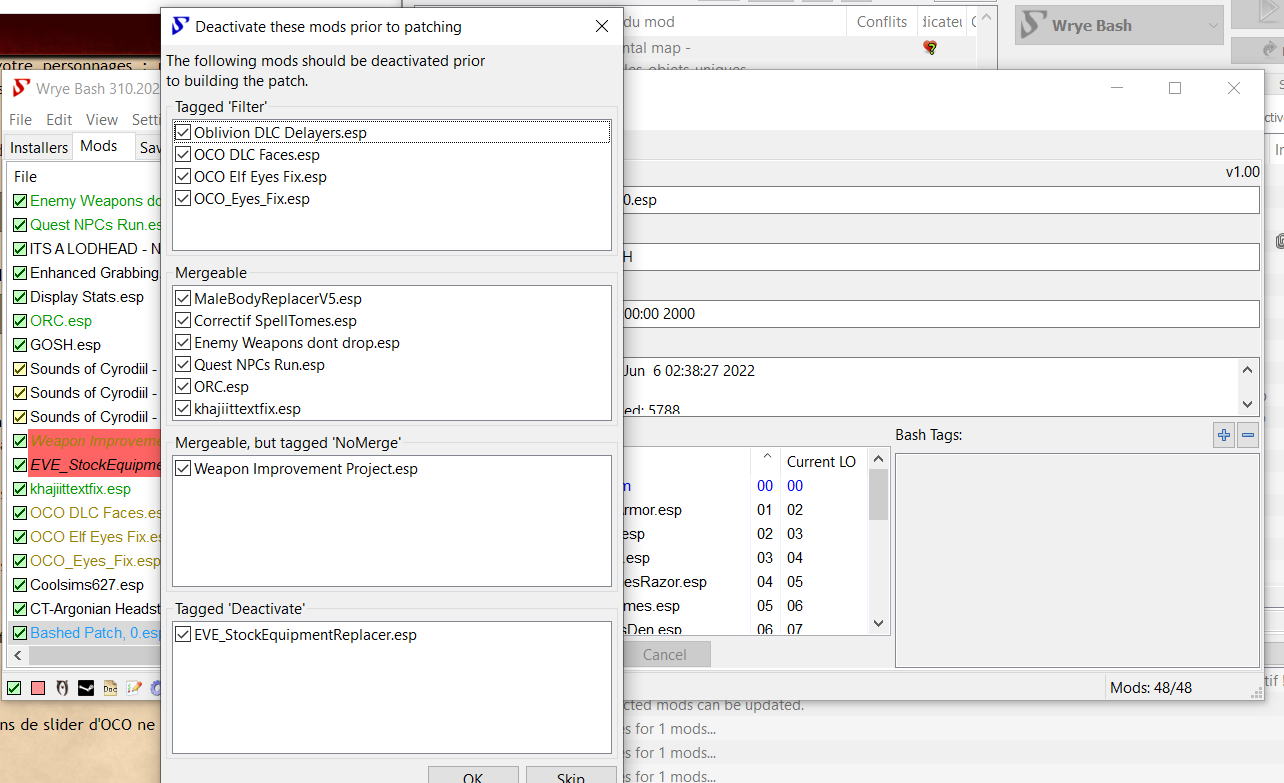1284x783 pixels.
Task: Open the File menu
Action: [21, 119]
